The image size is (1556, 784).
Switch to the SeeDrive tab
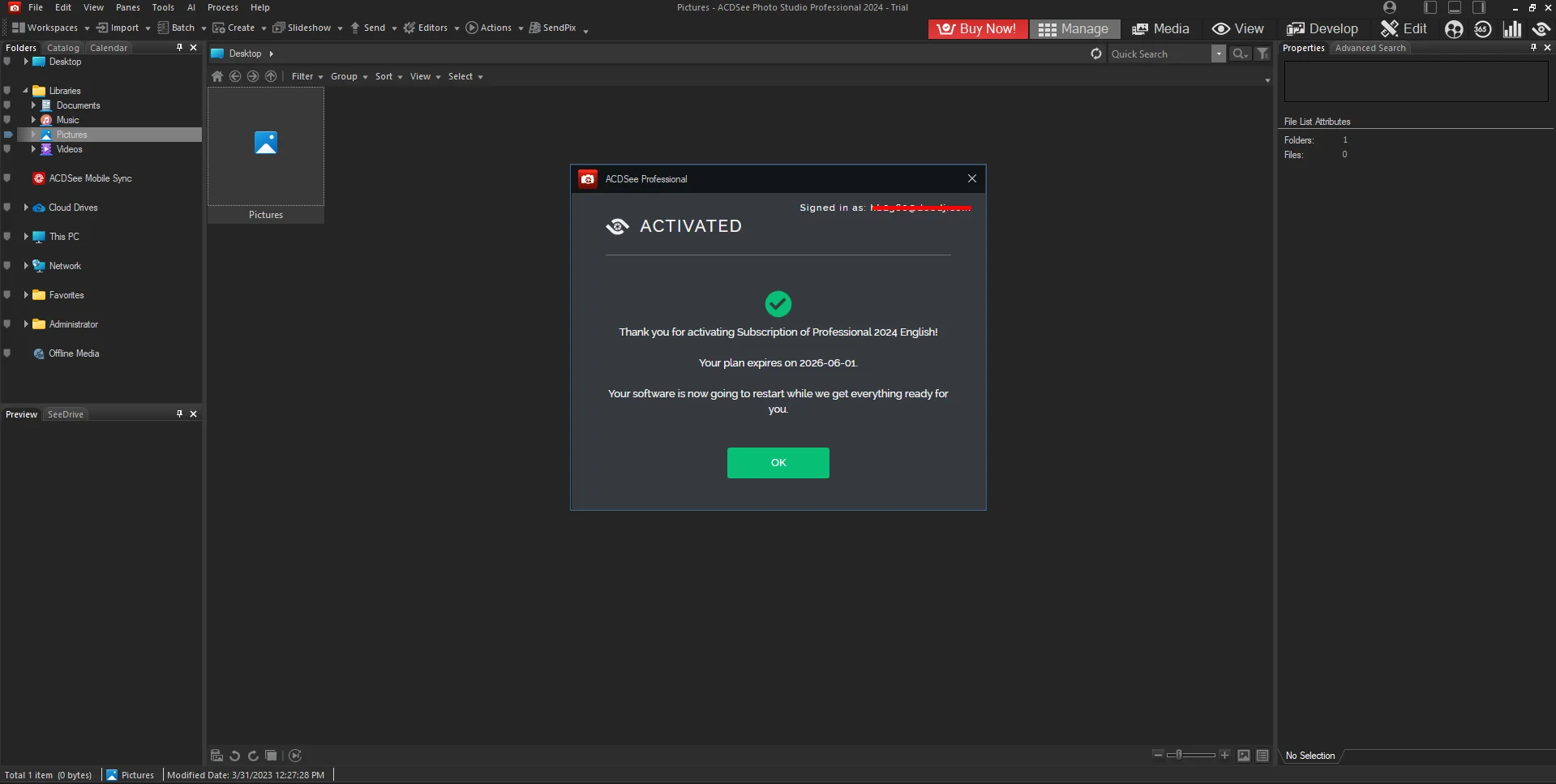pyautogui.click(x=66, y=414)
